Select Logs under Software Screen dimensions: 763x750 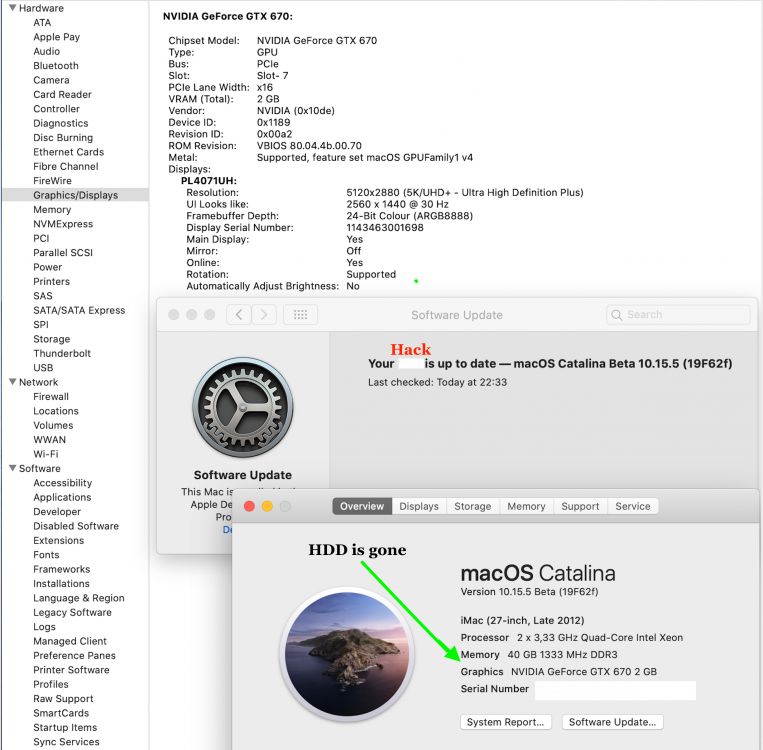click(44, 626)
